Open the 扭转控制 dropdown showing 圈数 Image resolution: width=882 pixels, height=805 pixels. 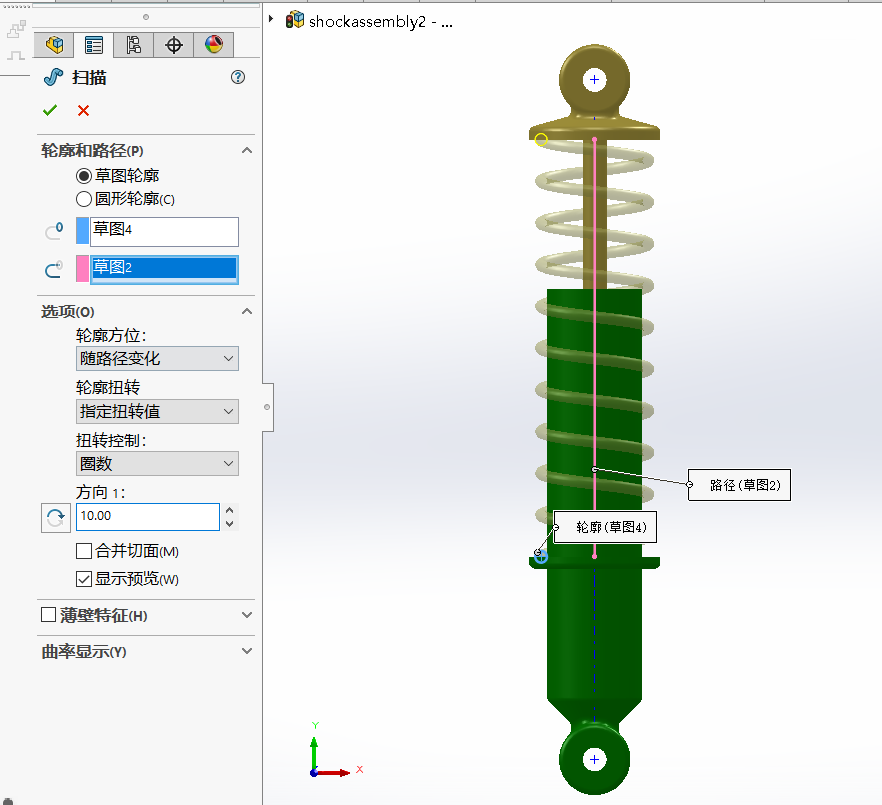coord(157,464)
